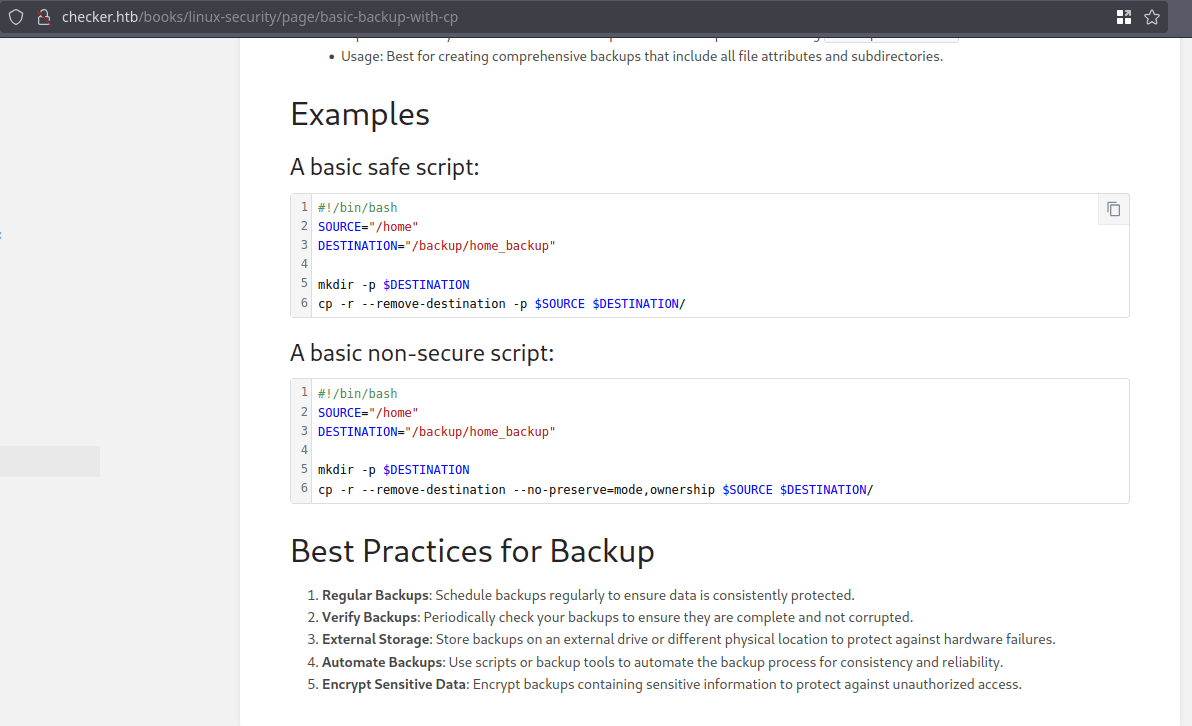Click the DESTINATION assignment line in the safe script

(x=436, y=245)
